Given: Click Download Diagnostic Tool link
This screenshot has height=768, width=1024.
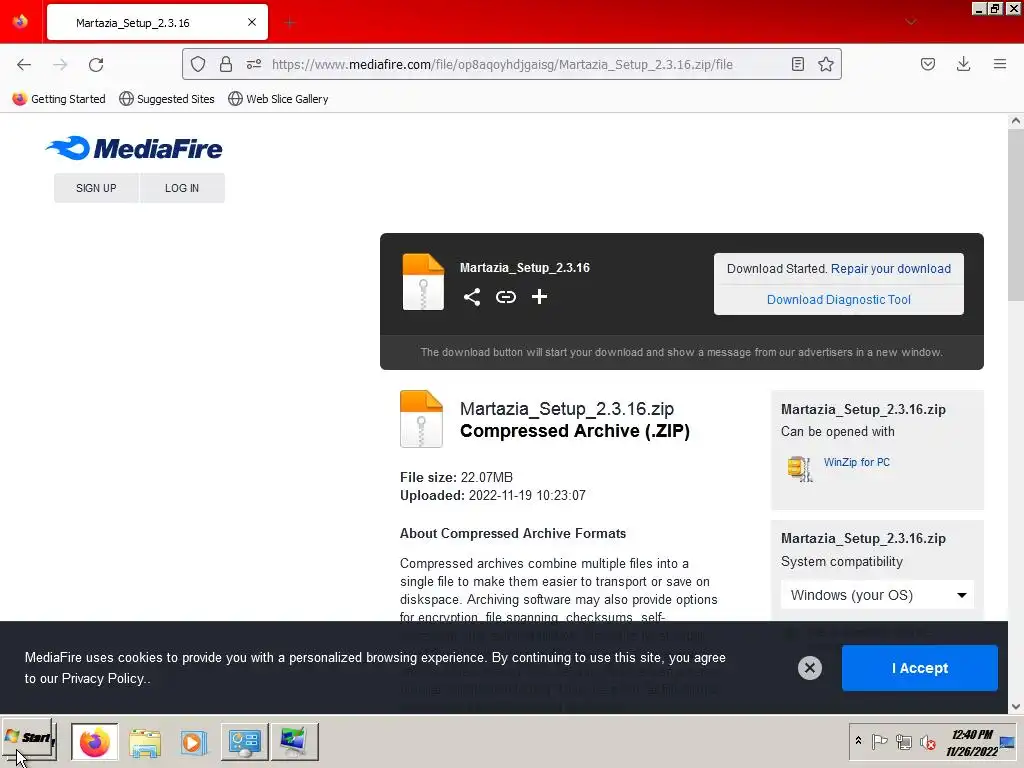Looking at the screenshot, I should coord(839,300).
